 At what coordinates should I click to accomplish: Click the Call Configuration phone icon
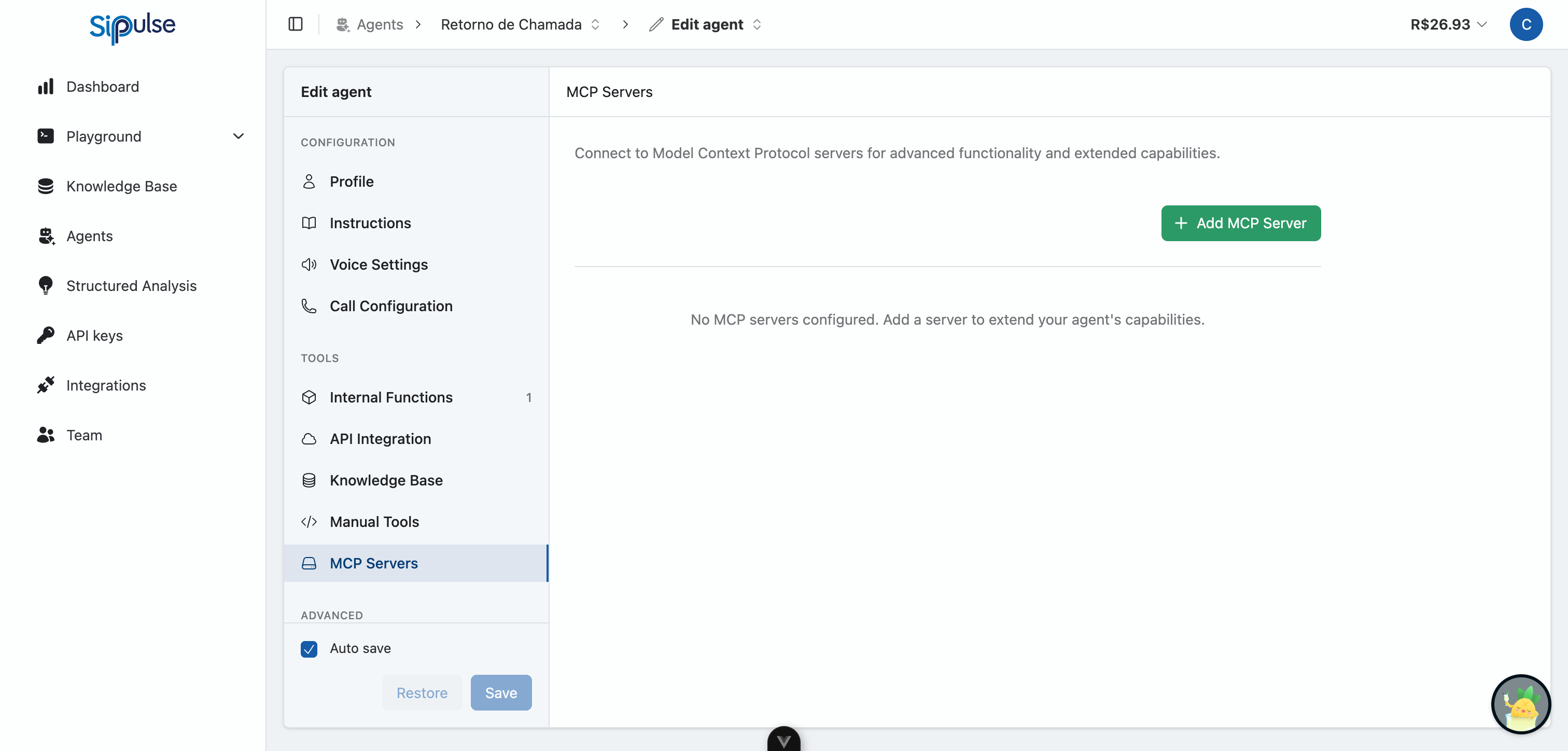(309, 307)
